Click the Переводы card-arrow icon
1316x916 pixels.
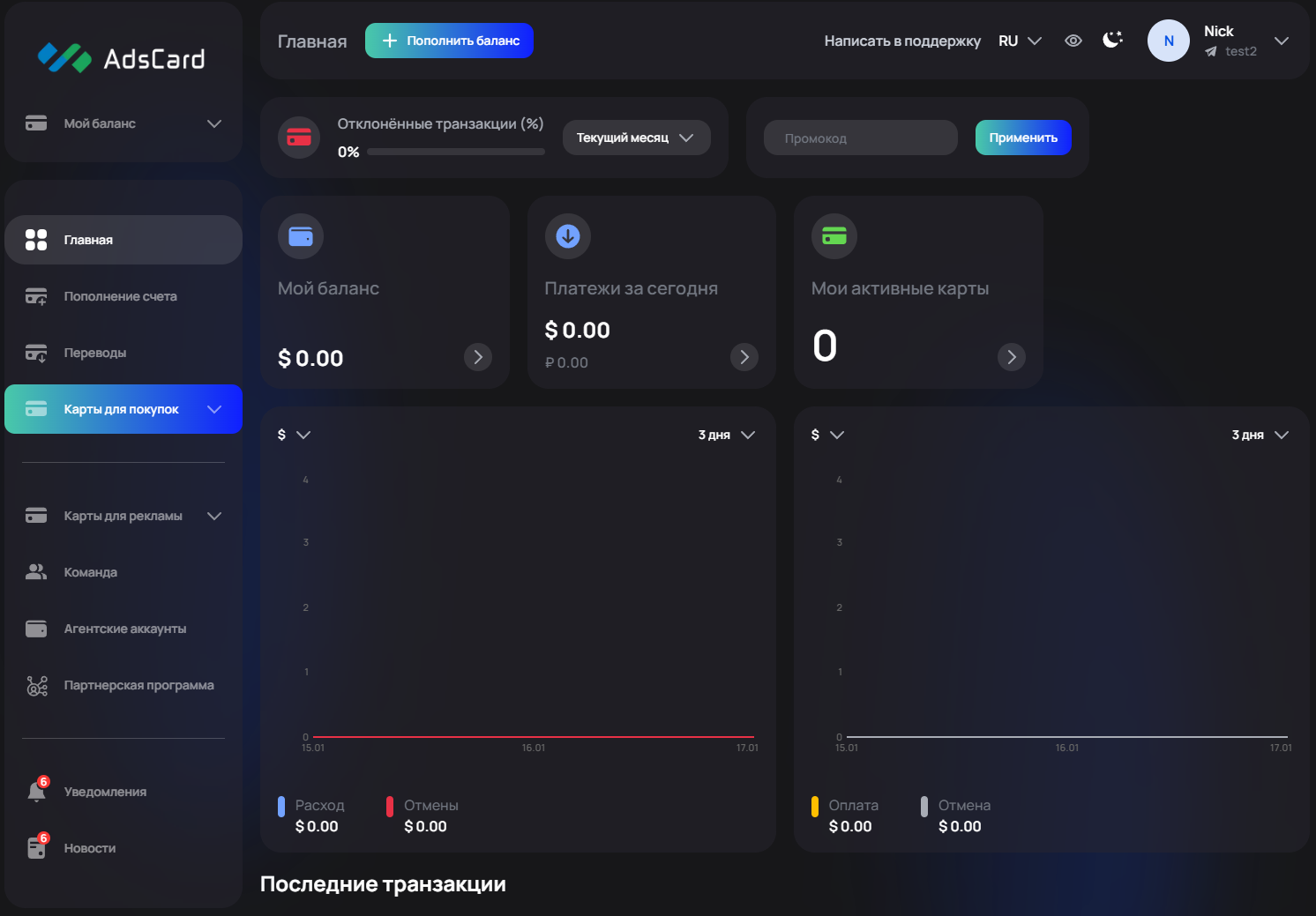click(36, 353)
